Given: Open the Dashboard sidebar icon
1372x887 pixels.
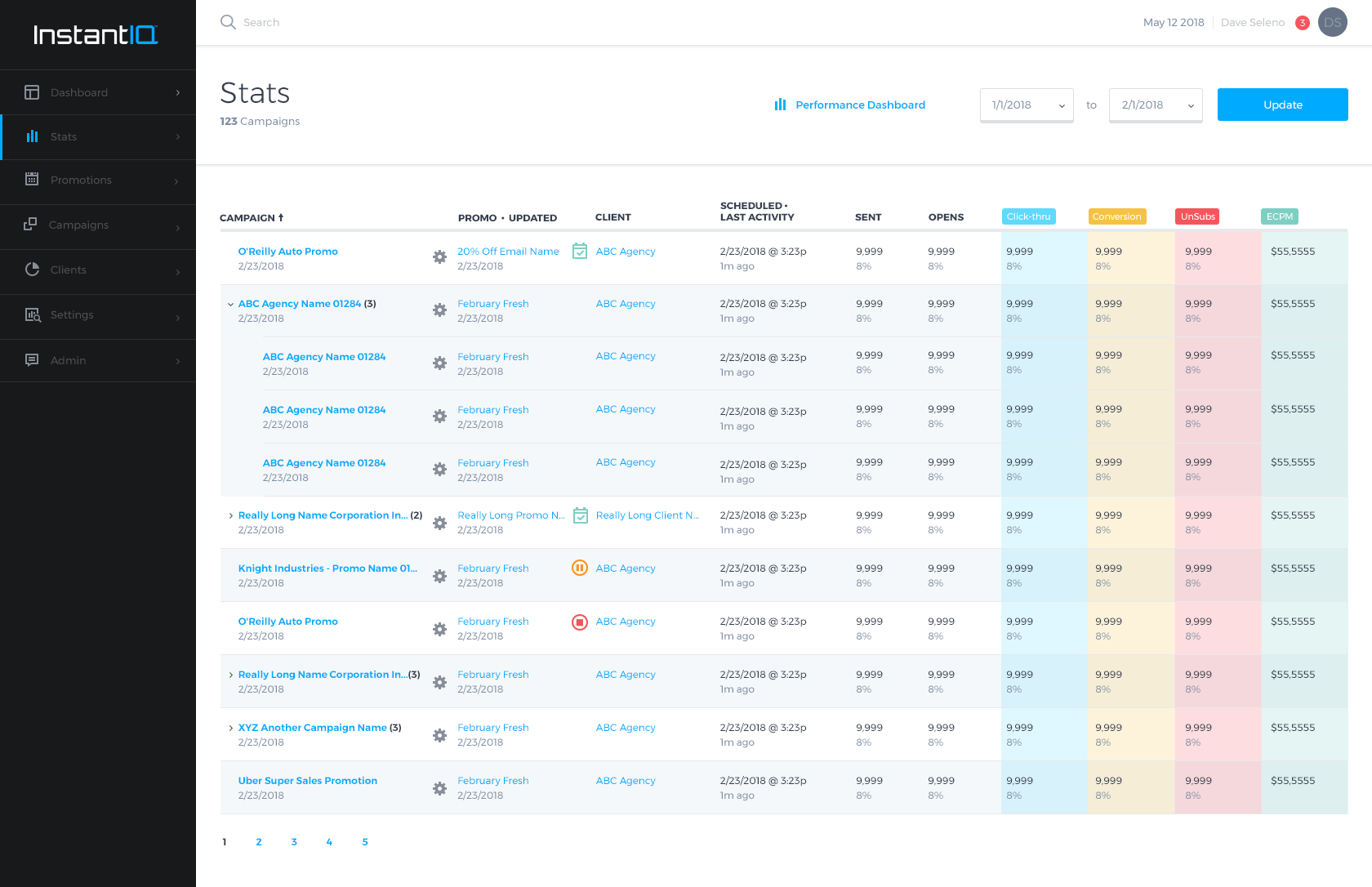Looking at the screenshot, I should (32, 92).
